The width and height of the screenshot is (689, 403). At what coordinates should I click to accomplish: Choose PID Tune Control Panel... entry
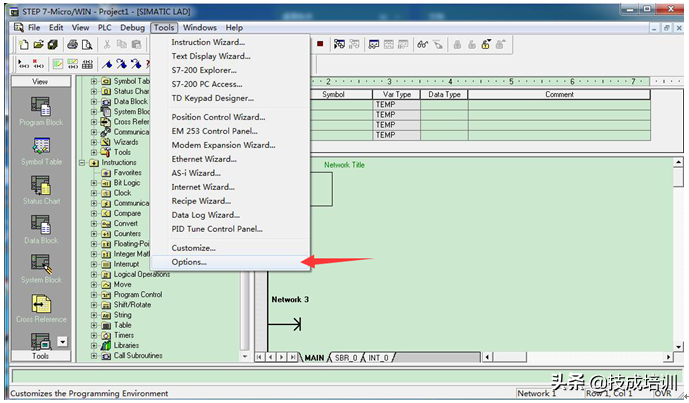[x=230, y=229]
